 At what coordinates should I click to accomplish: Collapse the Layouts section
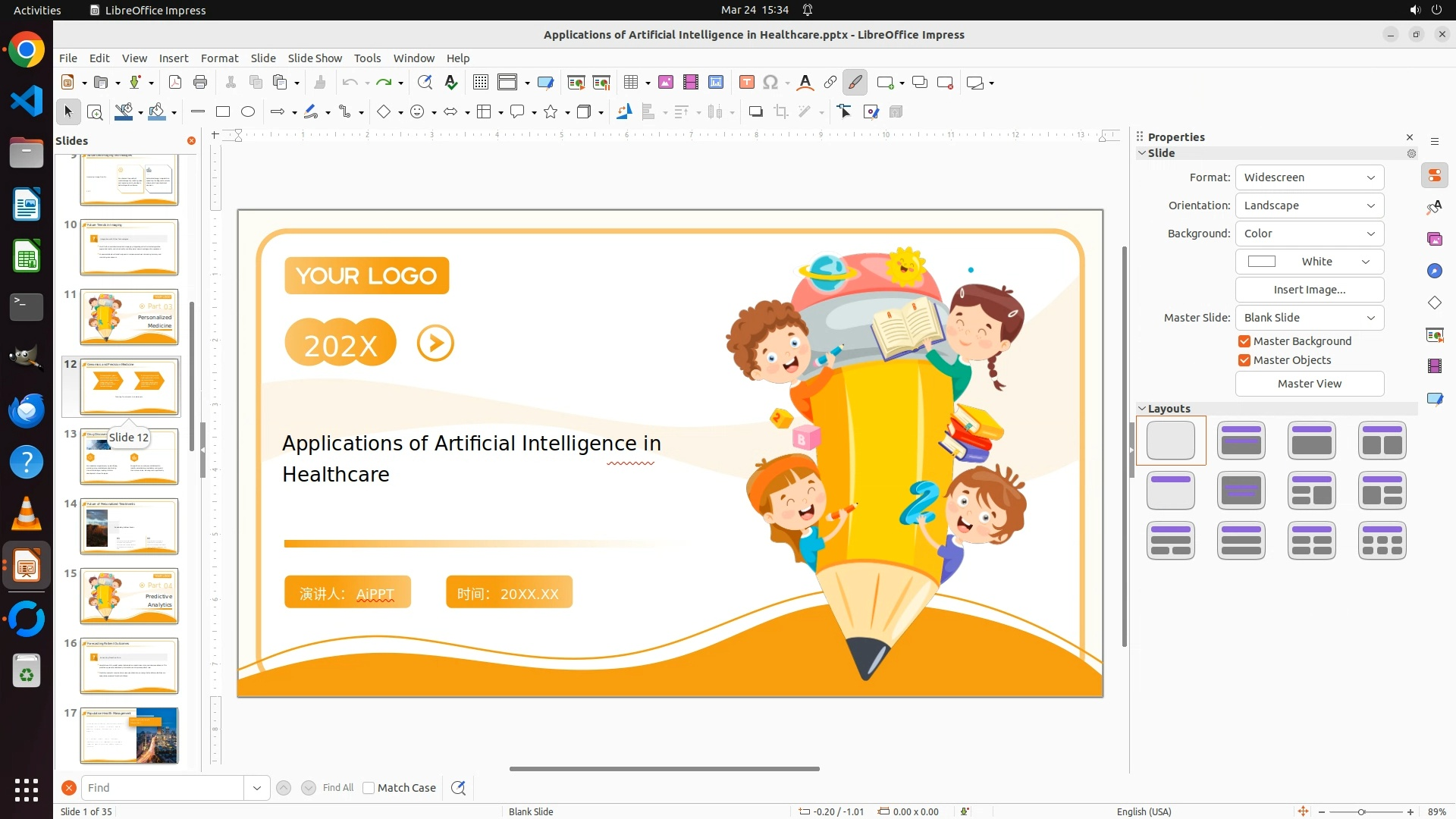click(x=1142, y=409)
